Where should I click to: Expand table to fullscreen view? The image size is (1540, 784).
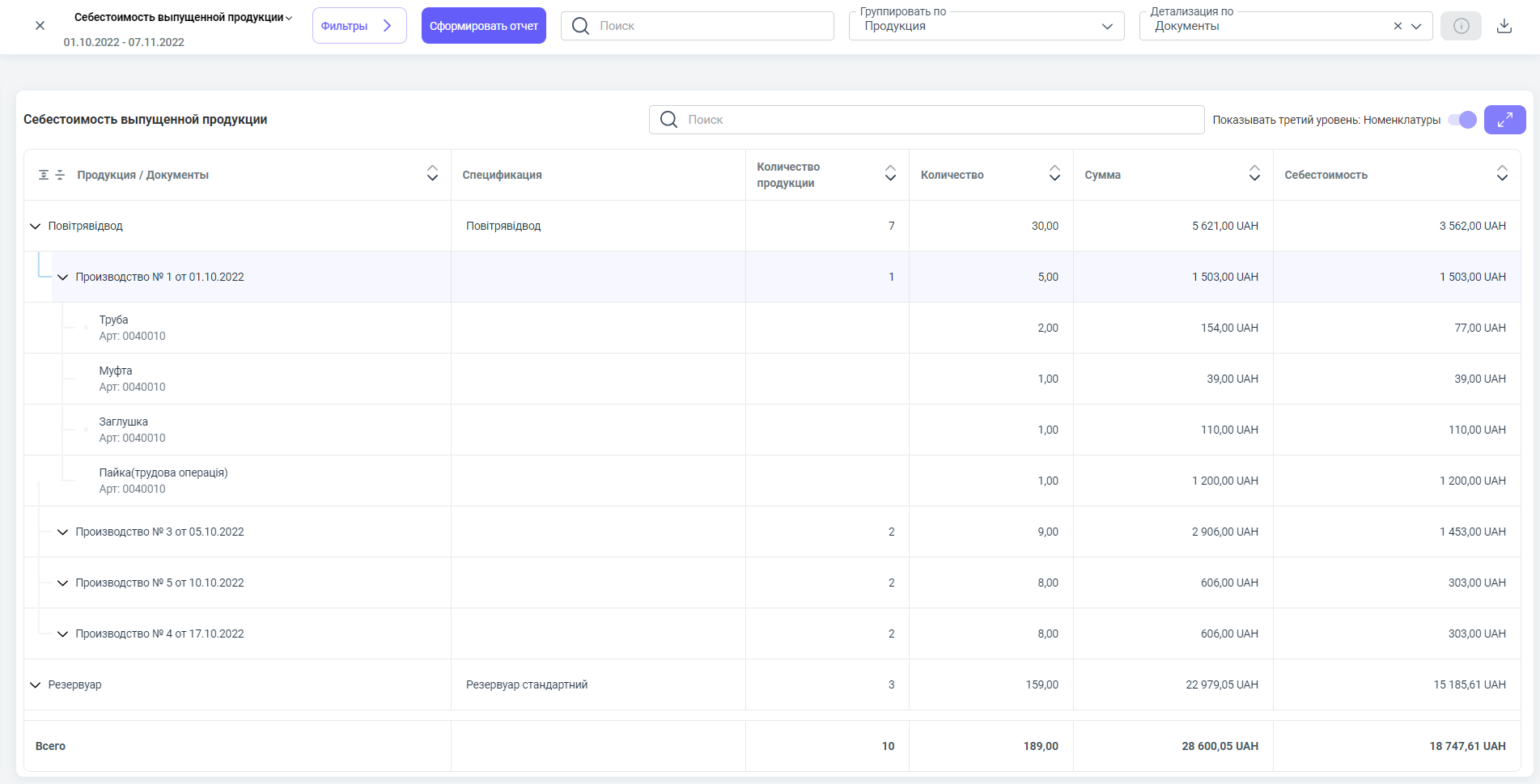coord(1504,120)
